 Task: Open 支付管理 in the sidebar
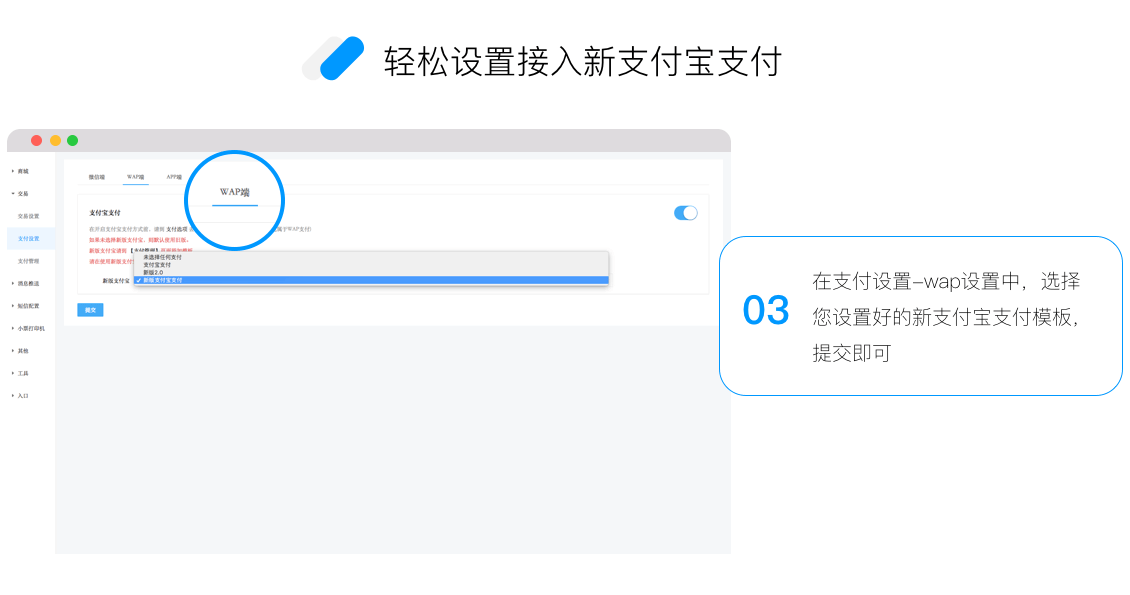[x=29, y=261]
